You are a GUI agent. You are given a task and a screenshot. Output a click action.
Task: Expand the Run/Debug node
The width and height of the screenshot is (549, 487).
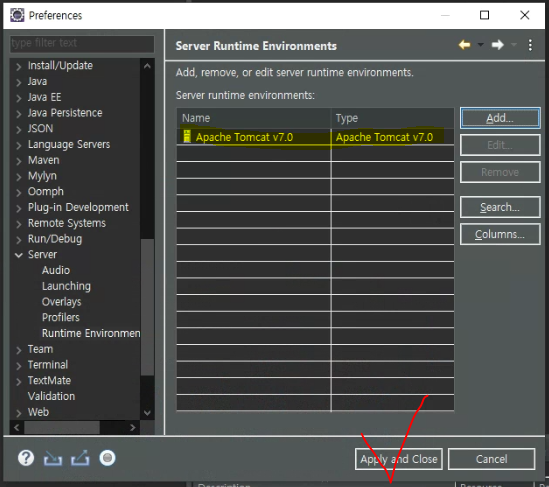click(x=19, y=239)
